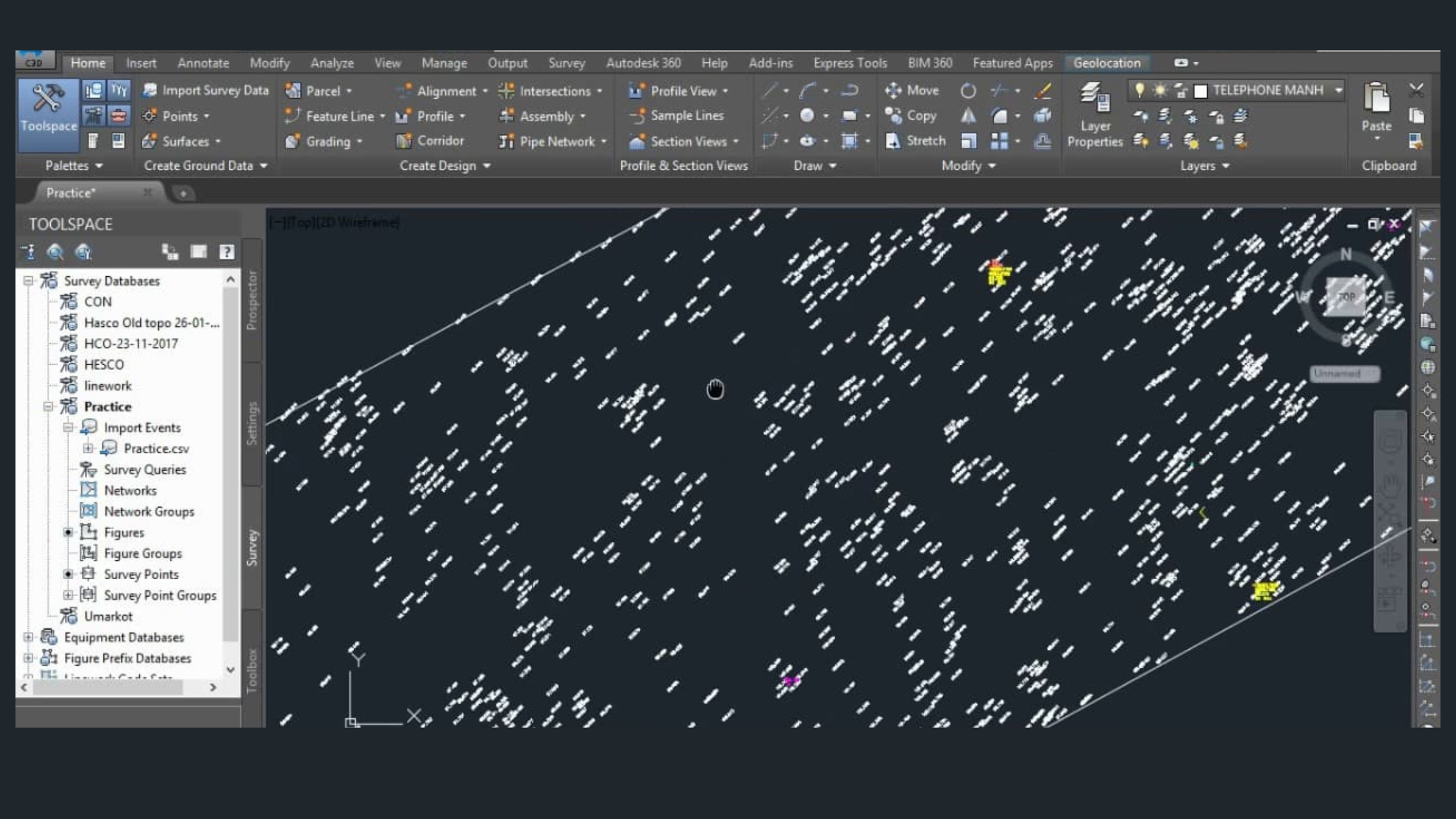The image size is (1456, 819).
Task: Switch to the Annotate ribbon tab
Action: (203, 63)
